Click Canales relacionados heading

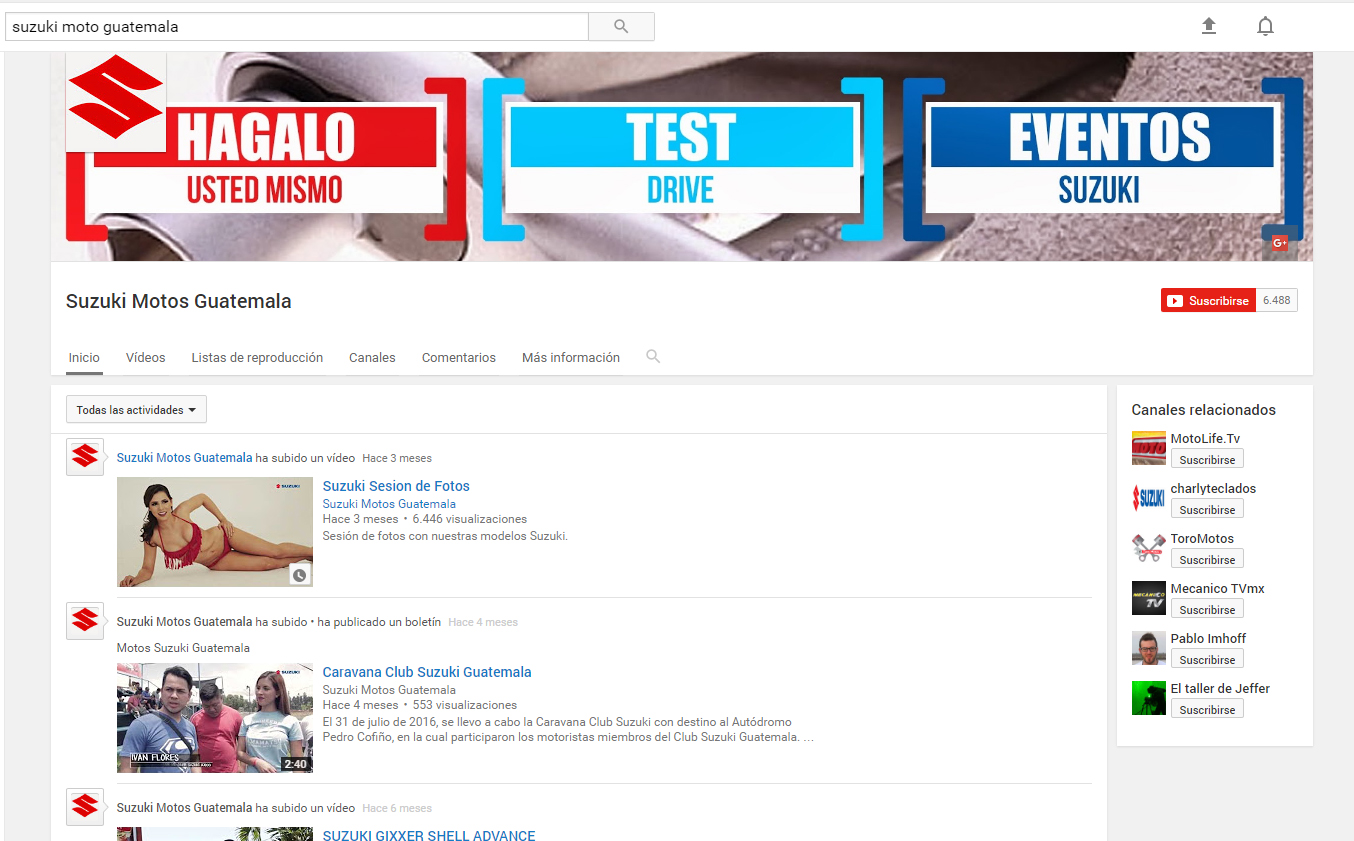tap(1203, 410)
